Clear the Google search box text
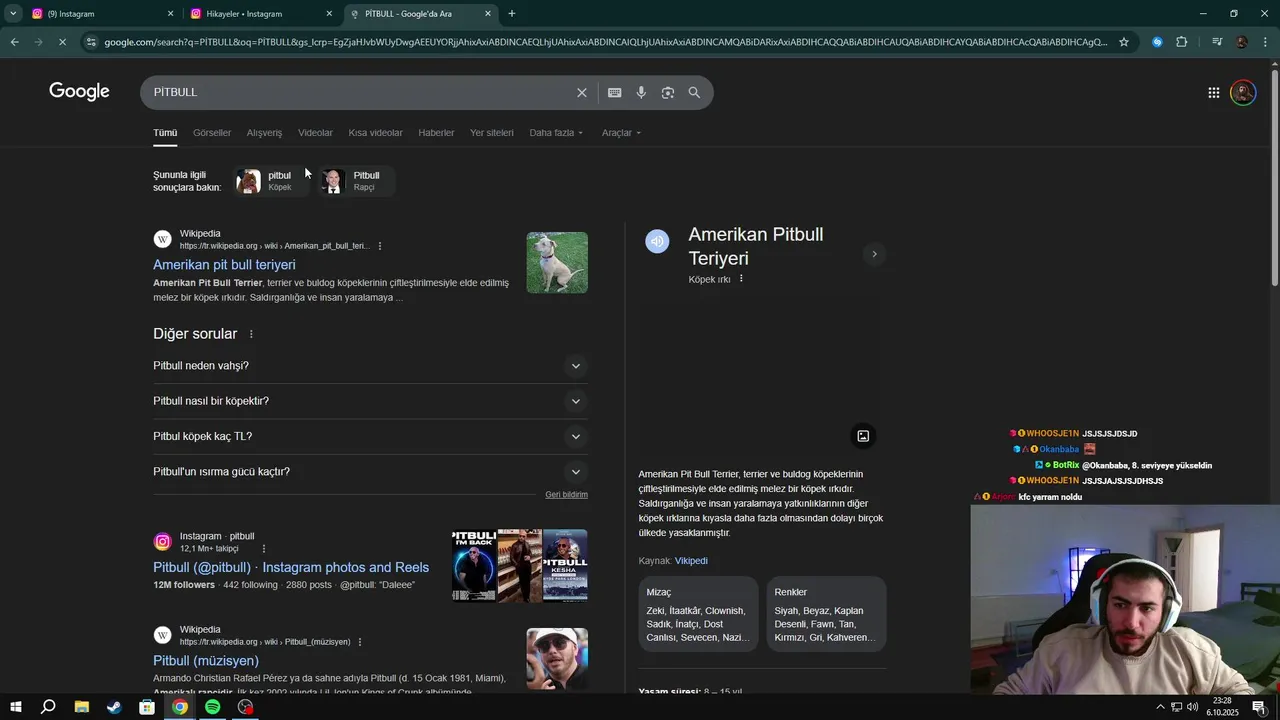Viewport: 1280px width, 720px height. [x=582, y=93]
